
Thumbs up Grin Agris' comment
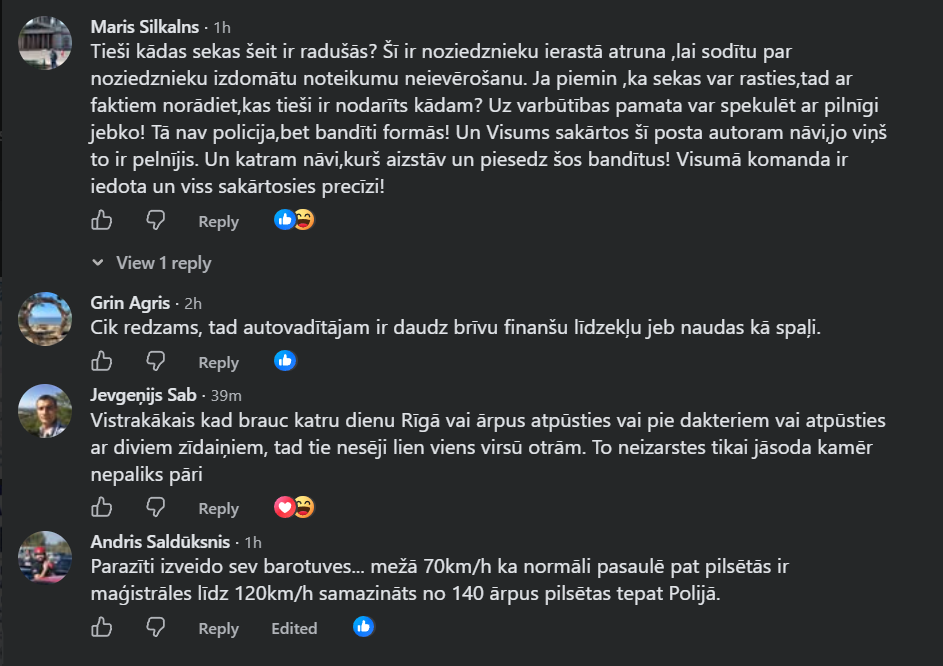click(102, 361)
